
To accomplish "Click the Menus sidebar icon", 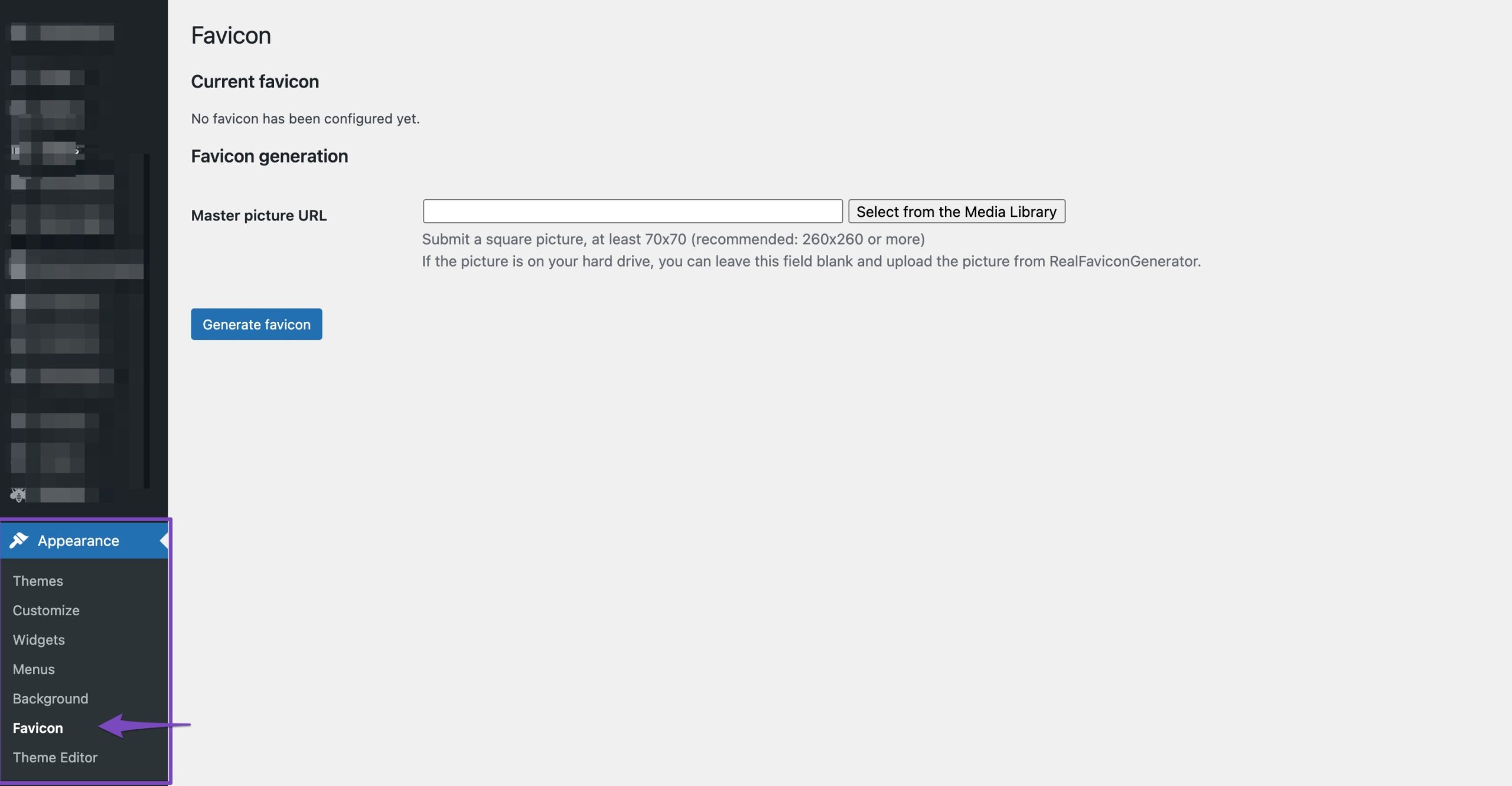I will 34,669.
